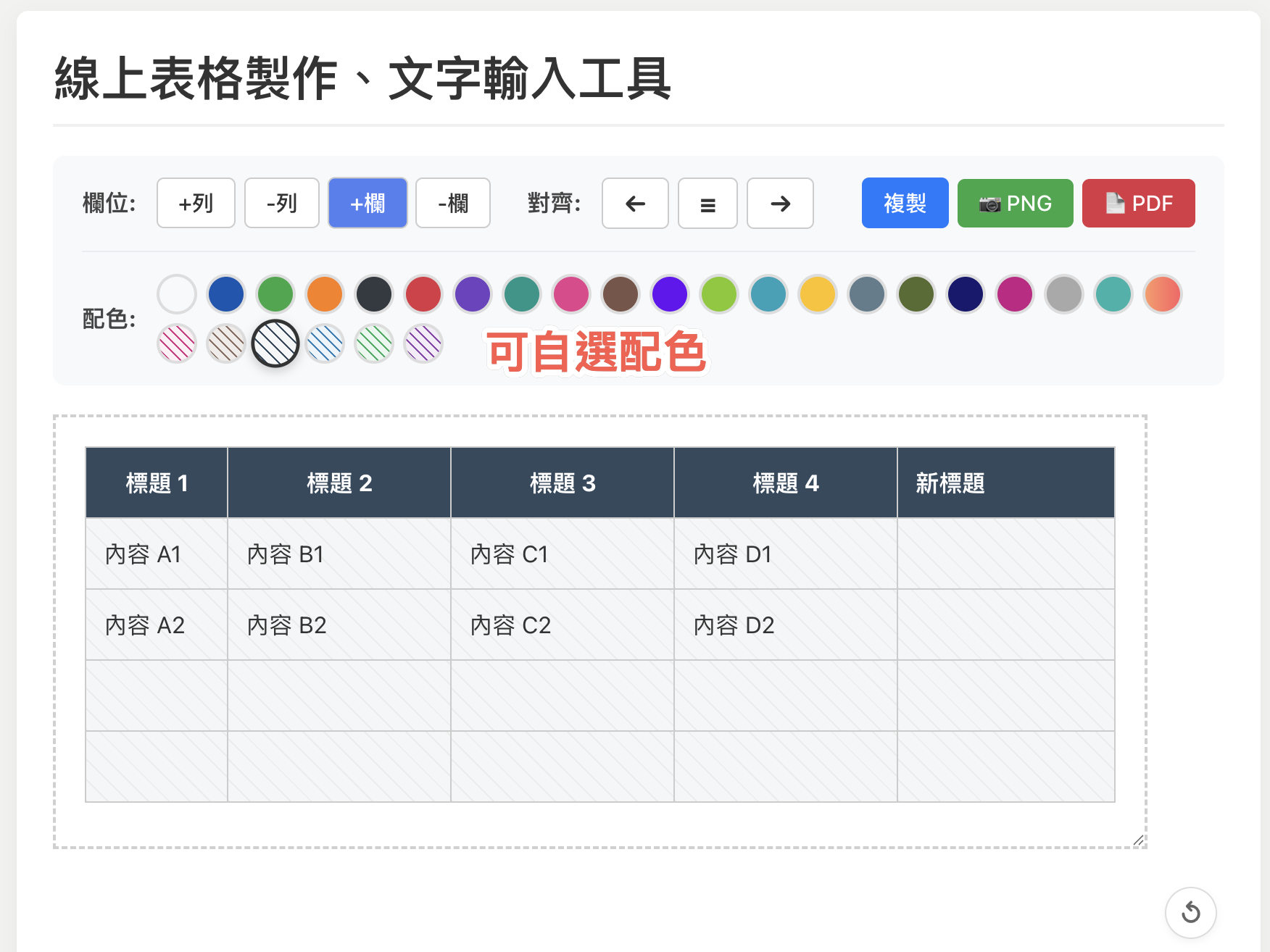The width and height of the screenshot is (1270, 952).
Task: Click the blue 複製 copy button
Action: [904, 203]
